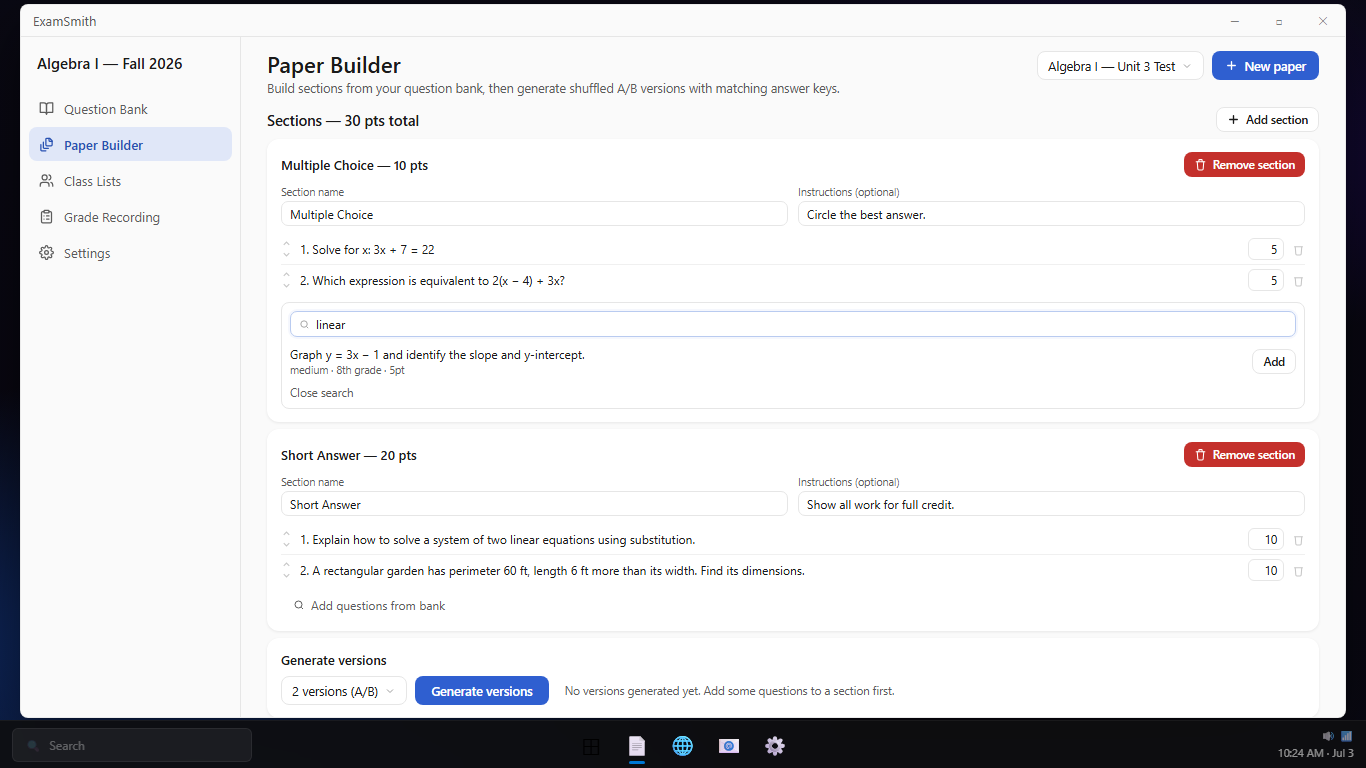Screen dimensions: 1366x768
Task: Edit points for "Which expression is equivalent" question
Action: point(1266,281)
